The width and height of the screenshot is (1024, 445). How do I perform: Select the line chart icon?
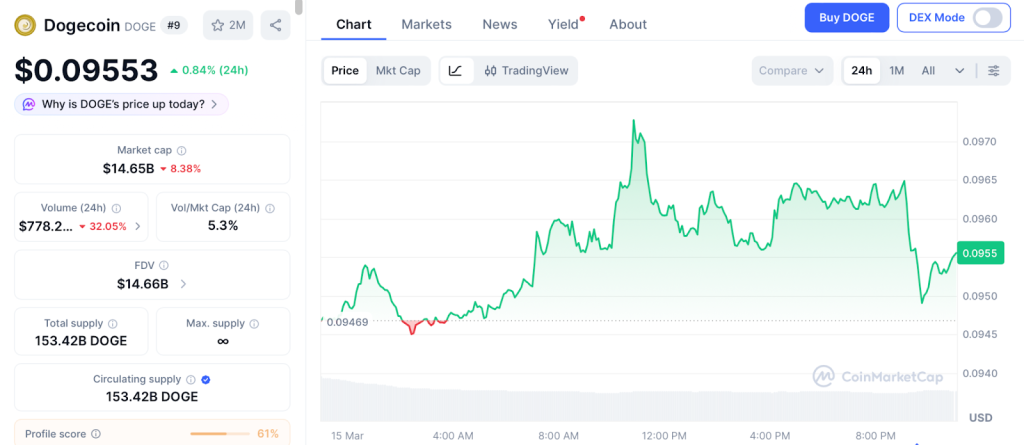(456, 71)
